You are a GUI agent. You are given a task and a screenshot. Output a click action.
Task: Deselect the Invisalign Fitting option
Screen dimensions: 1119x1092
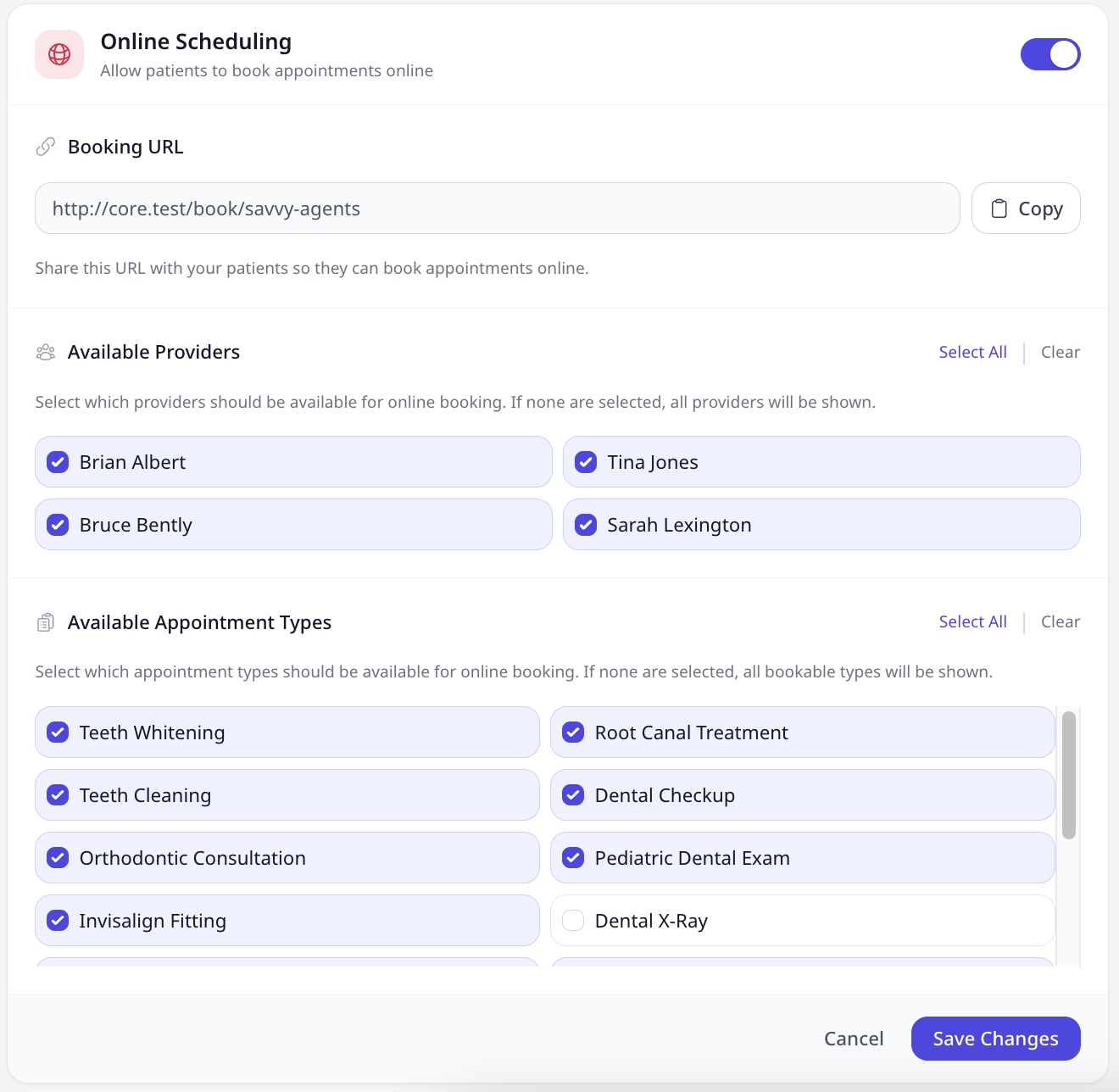58,921
